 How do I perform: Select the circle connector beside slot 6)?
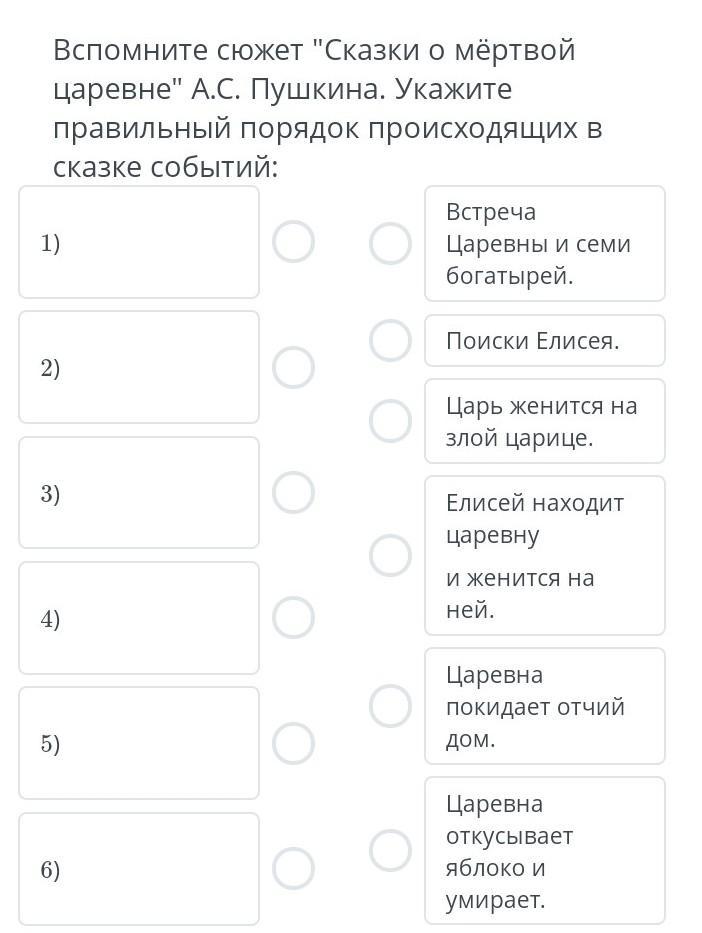(x=293, y=869)
